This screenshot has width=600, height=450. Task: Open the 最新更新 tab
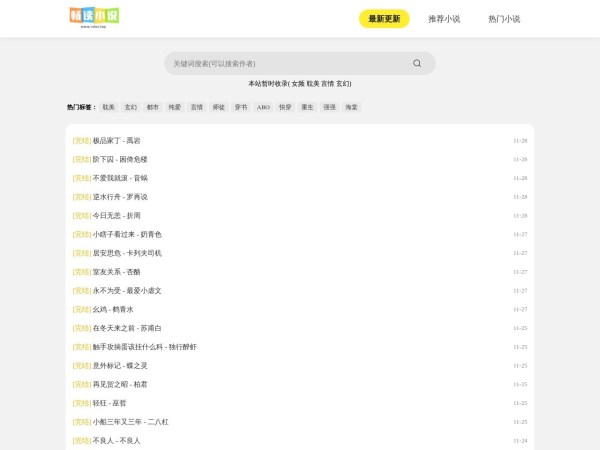click(384, 19)
